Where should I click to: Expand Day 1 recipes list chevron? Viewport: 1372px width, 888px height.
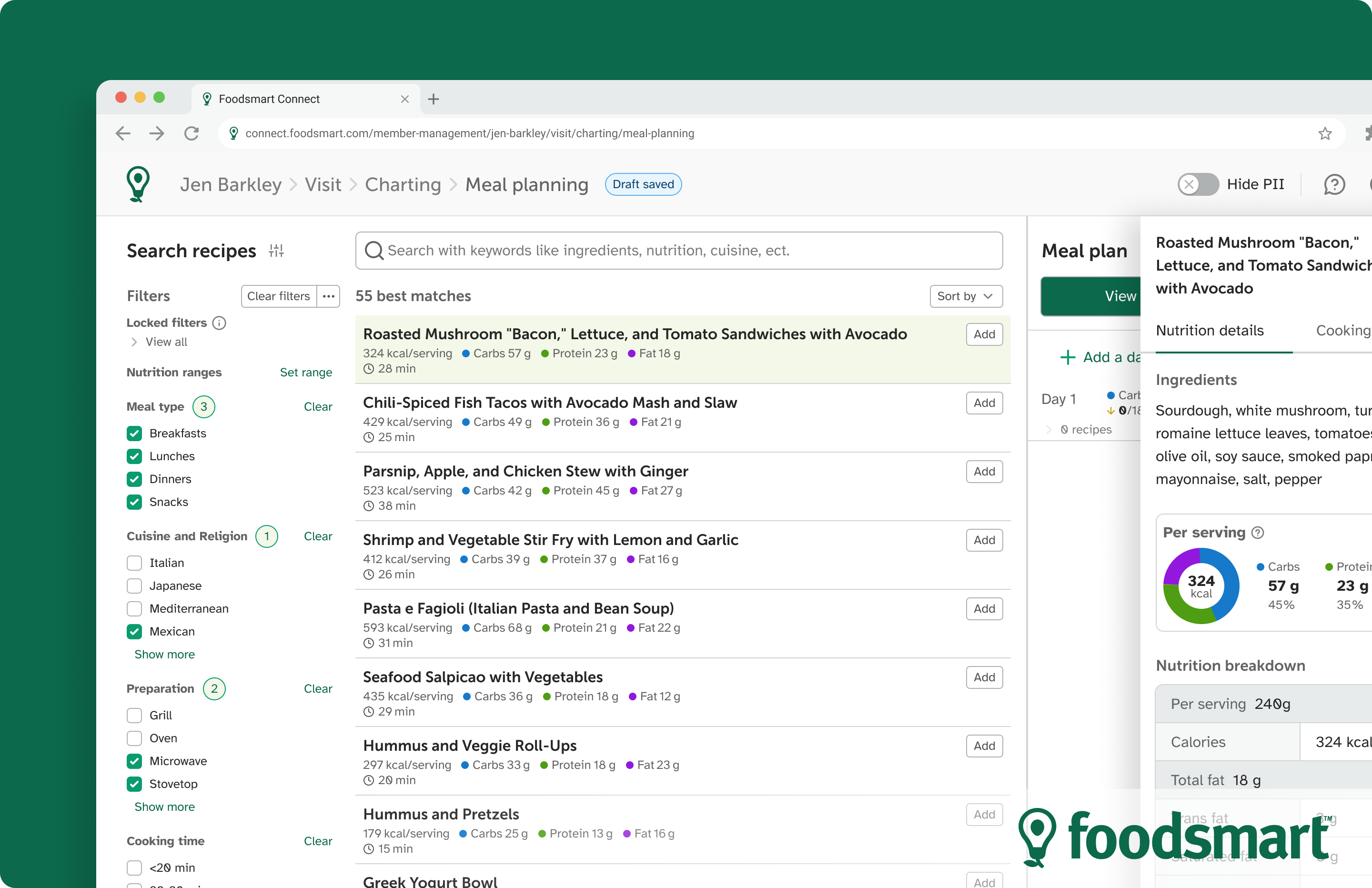tap(1049, 430)
